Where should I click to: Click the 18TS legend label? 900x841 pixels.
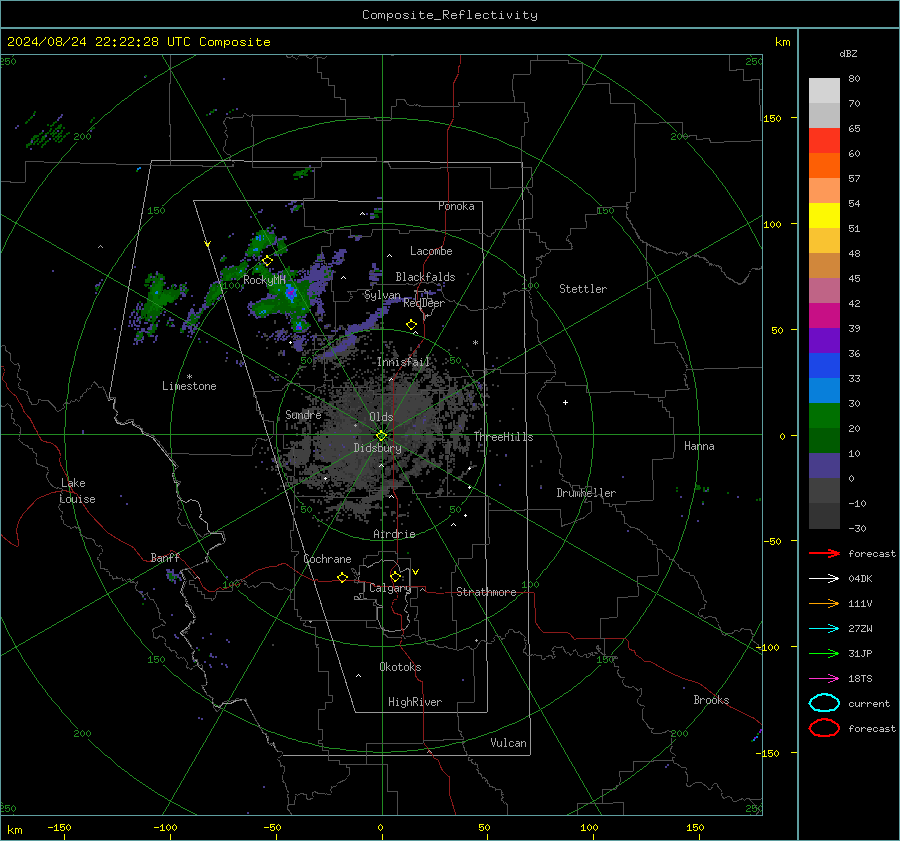pyautogui.click(x=860, y=679)
